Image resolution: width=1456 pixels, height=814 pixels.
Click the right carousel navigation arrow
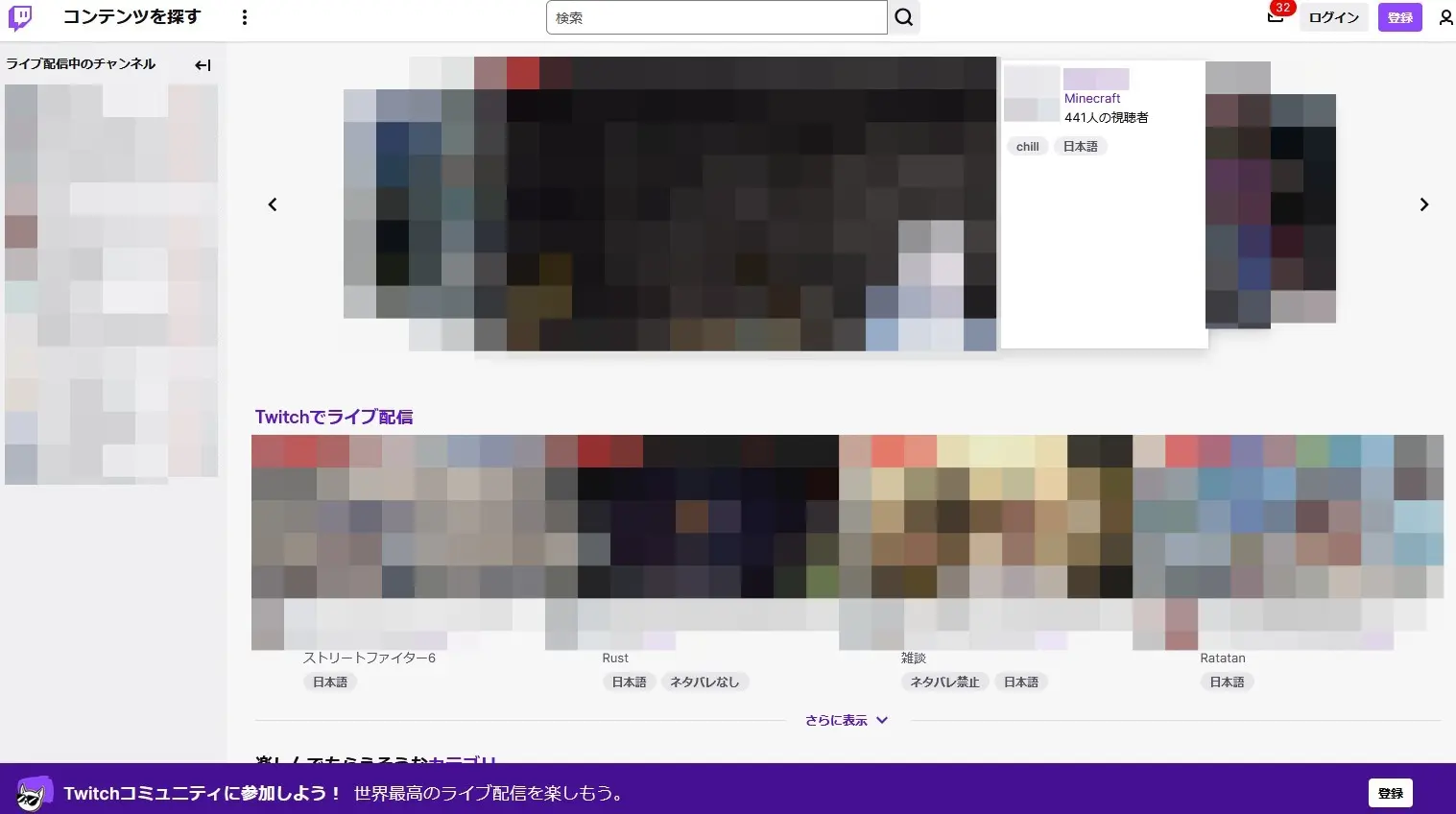pyautogui.click(x=1424, y=204)
